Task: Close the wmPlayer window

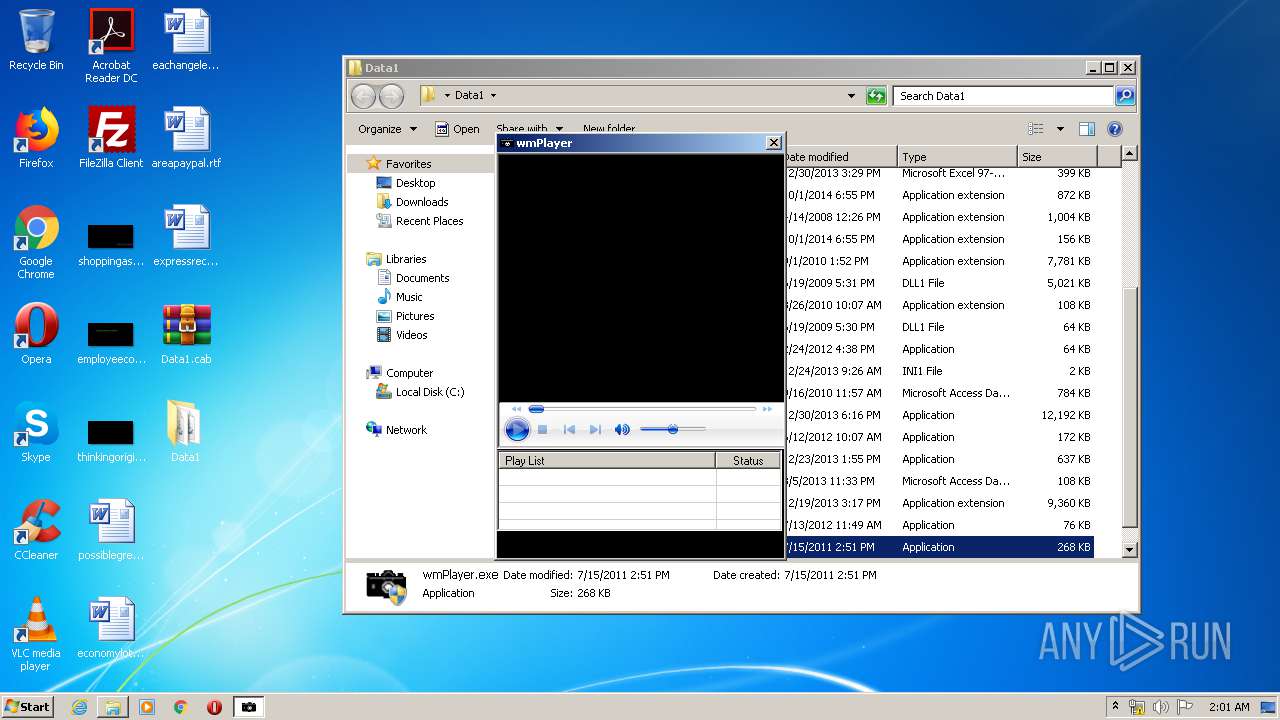Action: point(773,143)
